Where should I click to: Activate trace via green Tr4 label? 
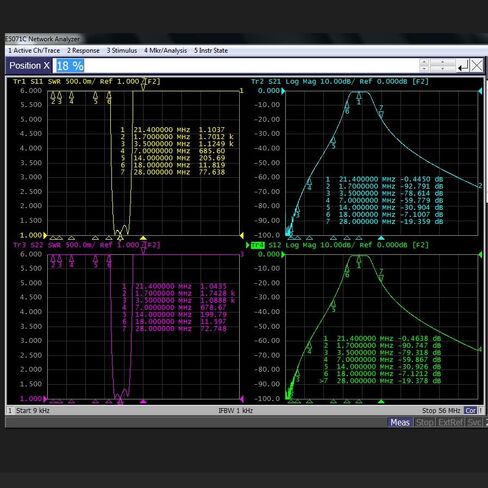click(x=258, y=245)
